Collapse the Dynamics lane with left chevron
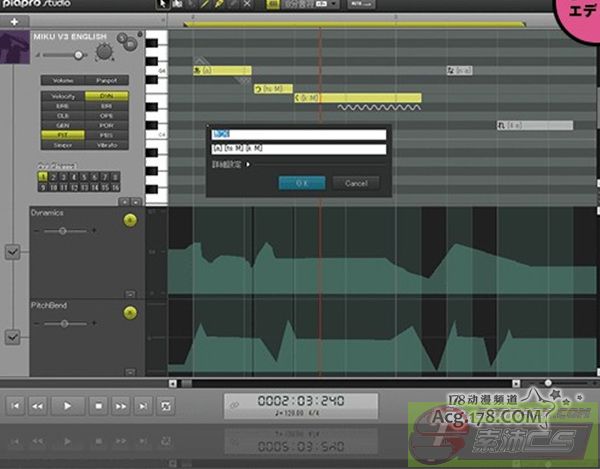The height and width of the screenshot is (469, 600). click(12, 253)
